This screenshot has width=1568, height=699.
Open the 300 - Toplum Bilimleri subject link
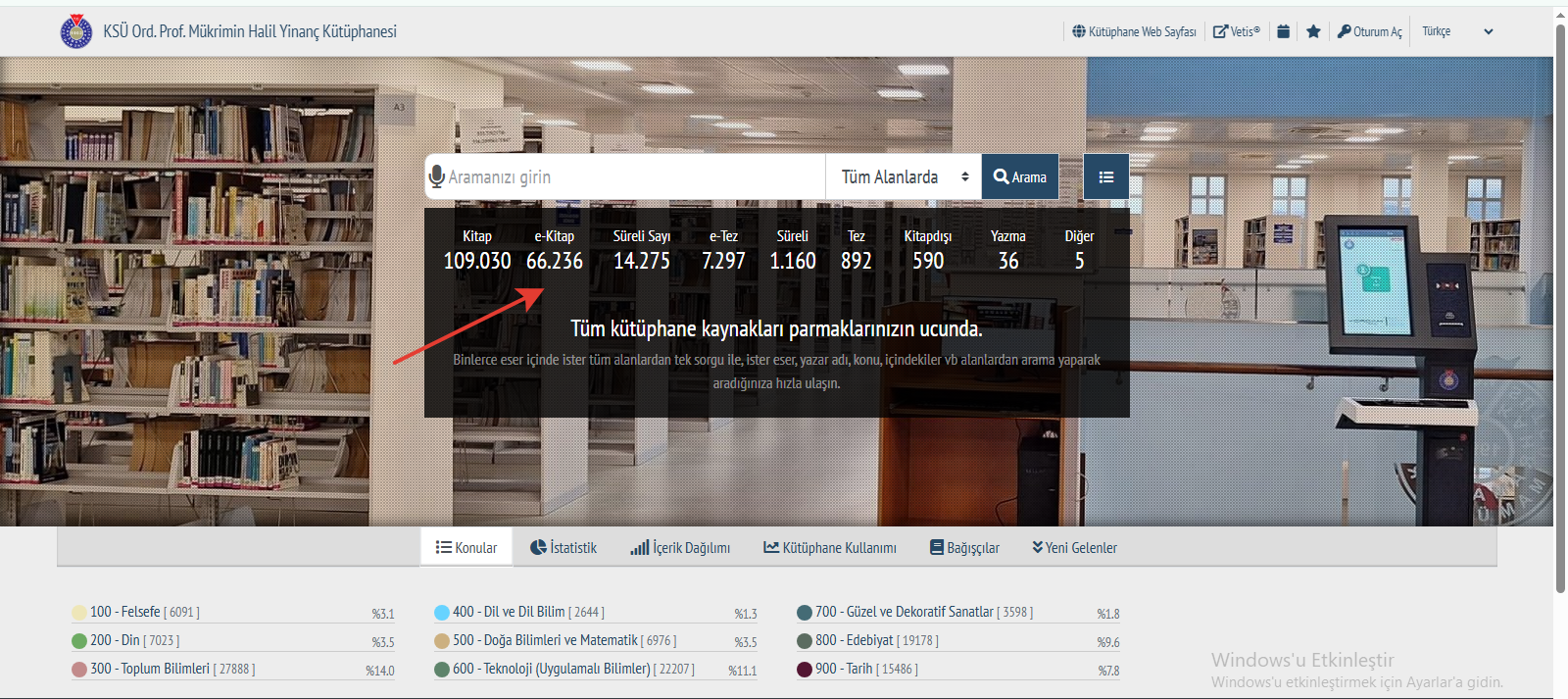coord(150,669)
